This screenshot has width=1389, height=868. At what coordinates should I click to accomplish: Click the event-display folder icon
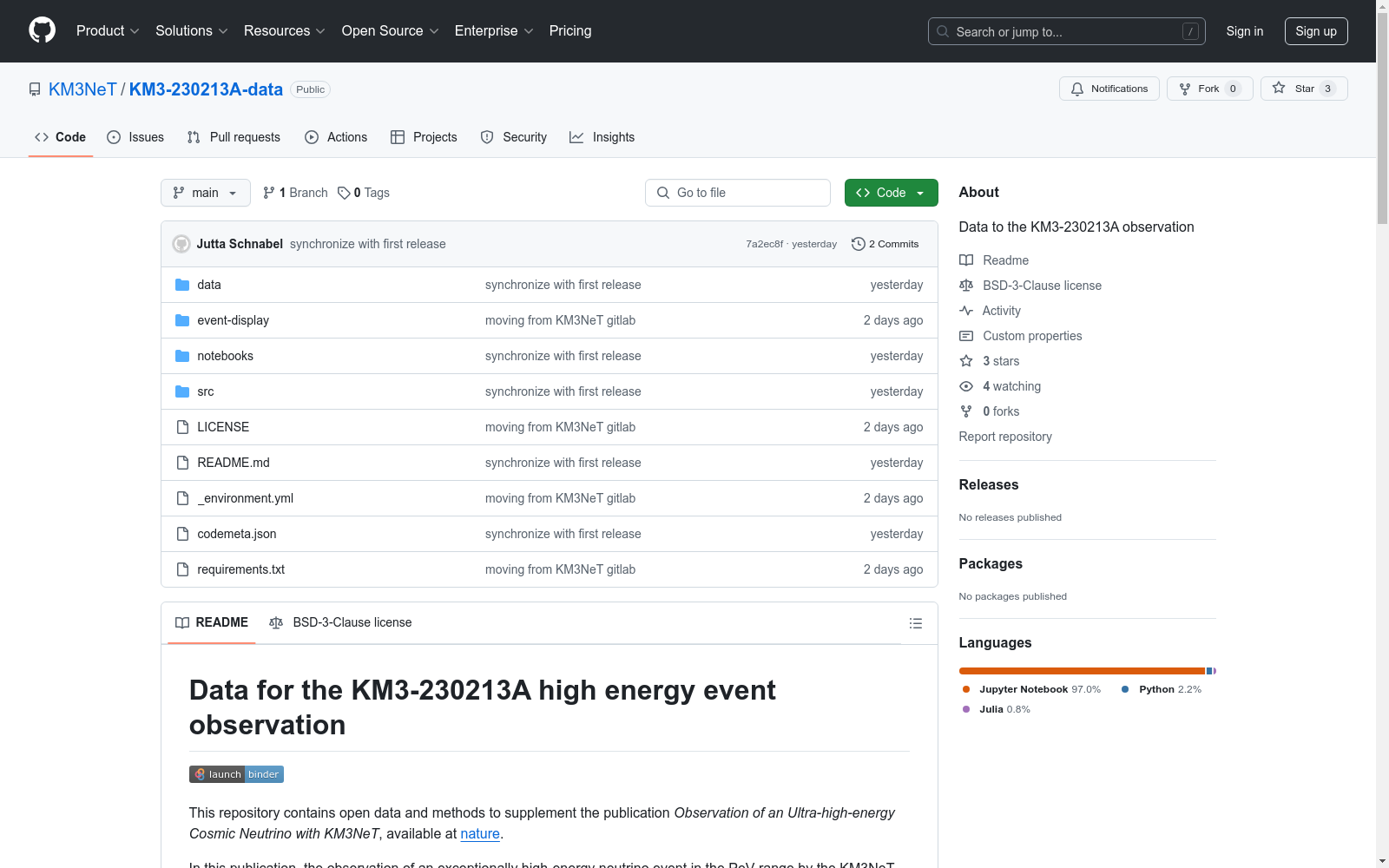(x=182, y=320)
